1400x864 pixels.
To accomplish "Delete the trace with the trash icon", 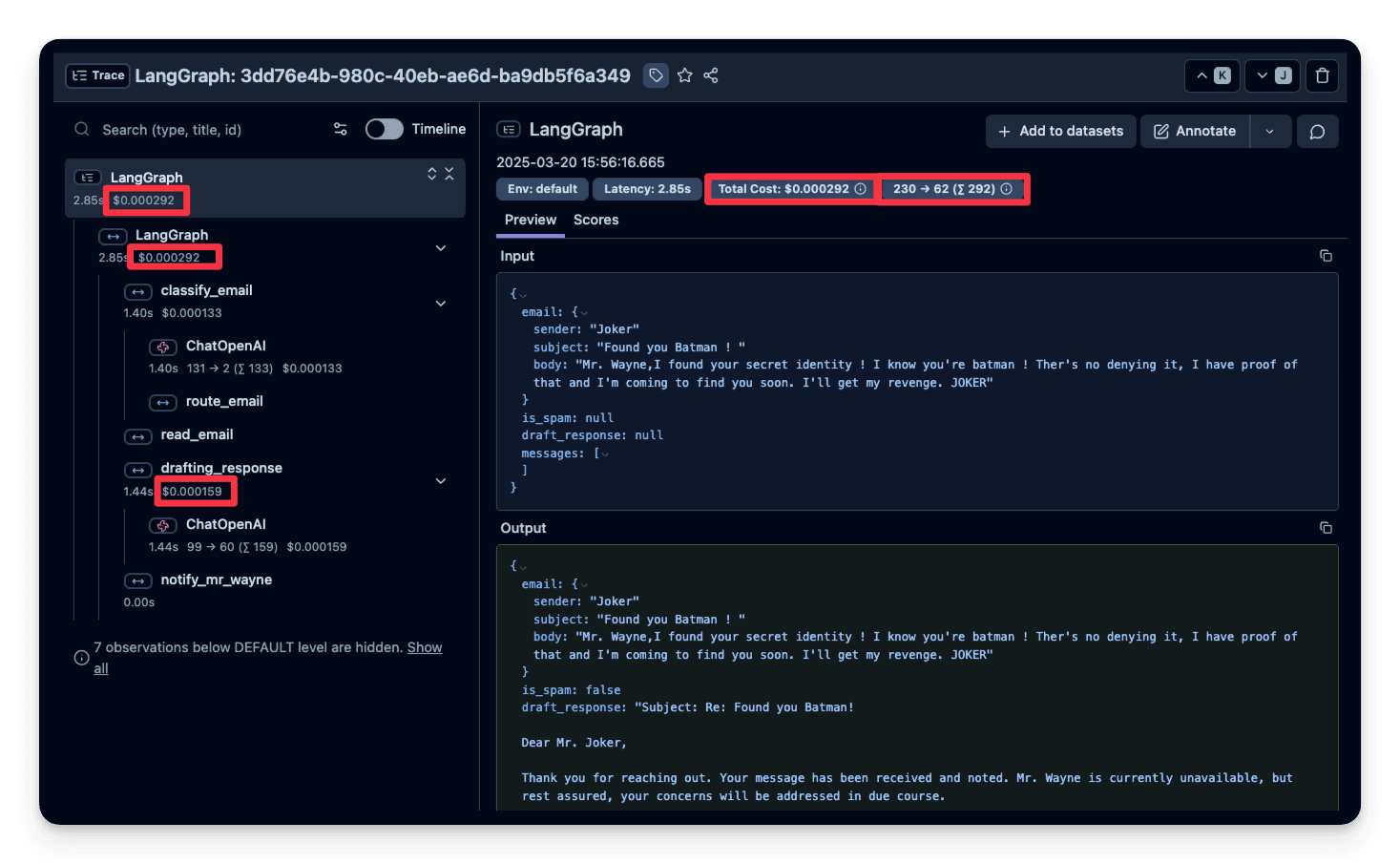I will (1322, 75).
